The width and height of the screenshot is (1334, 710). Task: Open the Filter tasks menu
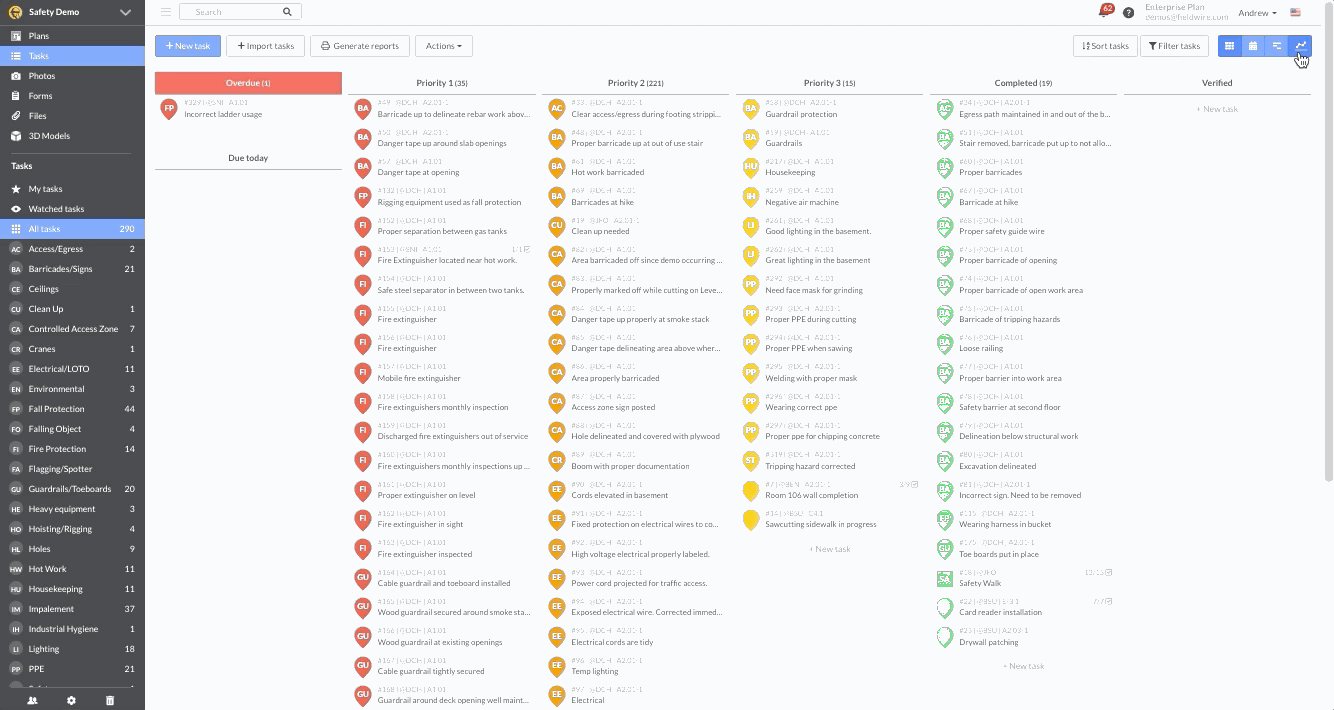(x=1174, y=46)
